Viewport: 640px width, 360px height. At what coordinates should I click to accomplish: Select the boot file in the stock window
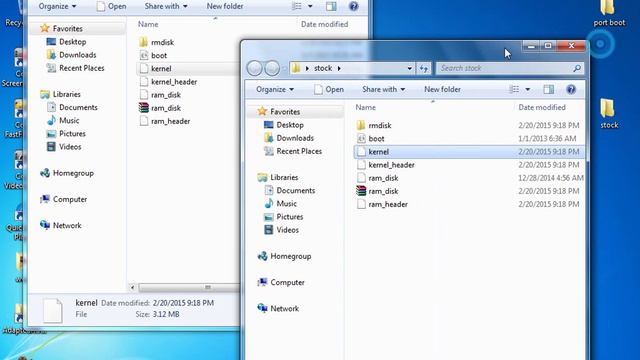click(376, 138)
